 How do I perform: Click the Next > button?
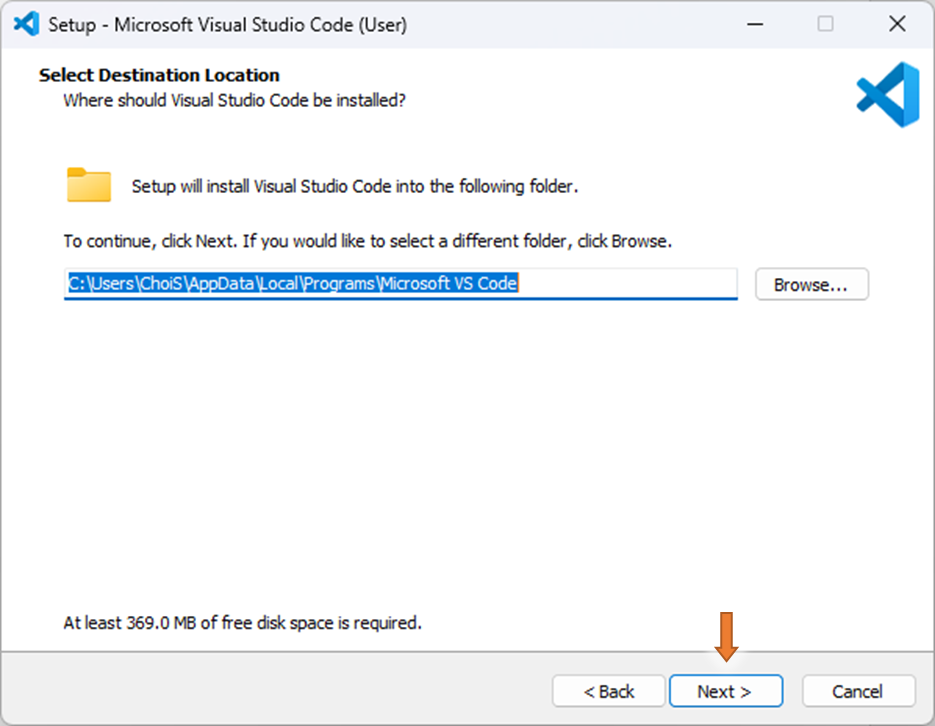point(726,691)
